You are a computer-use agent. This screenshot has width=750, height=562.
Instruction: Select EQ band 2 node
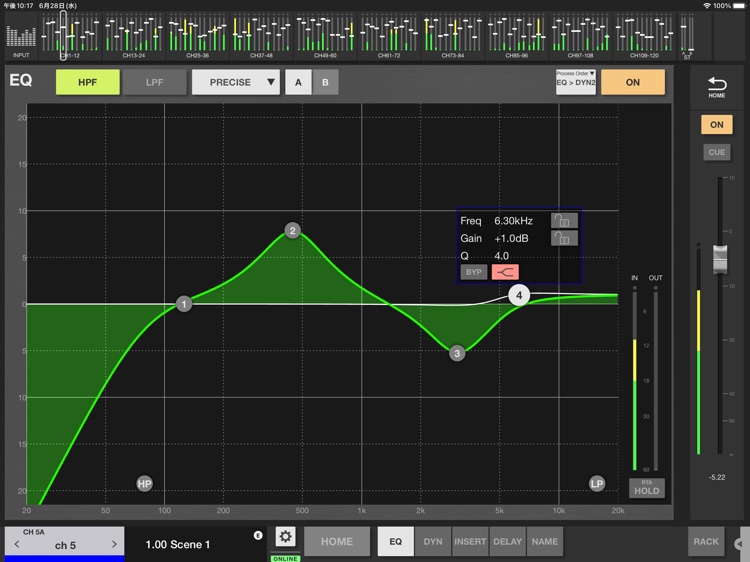point(292,231)
